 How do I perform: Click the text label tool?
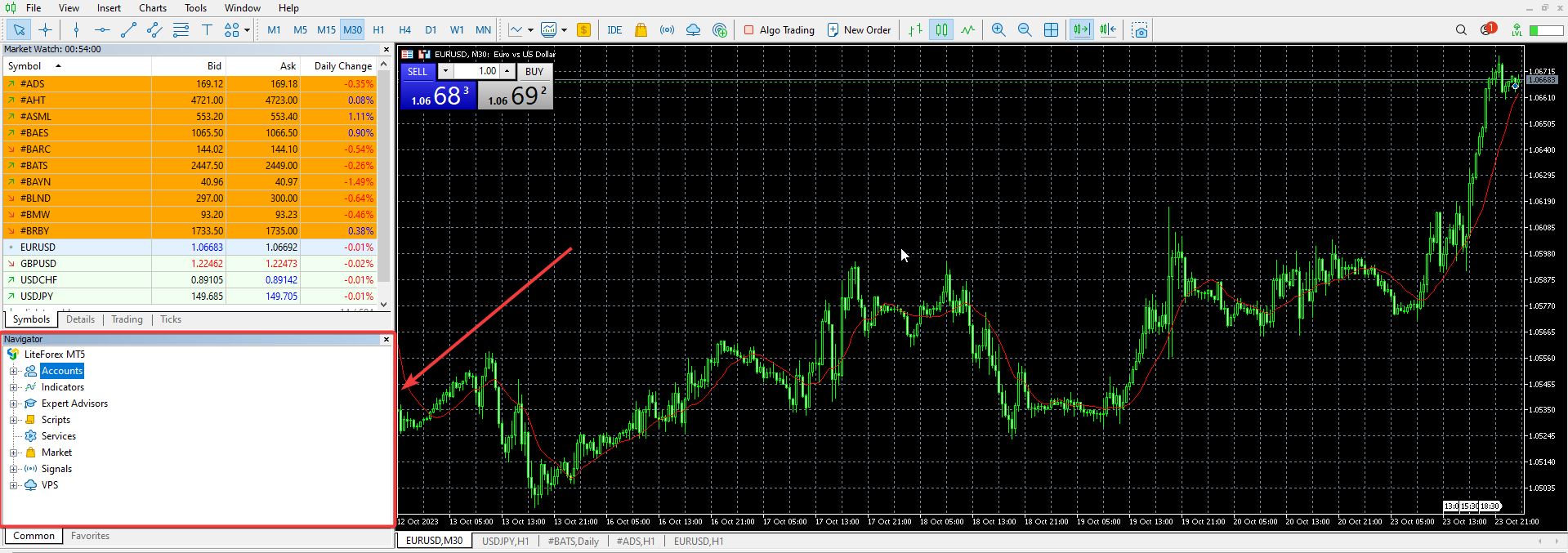point(207,30)
